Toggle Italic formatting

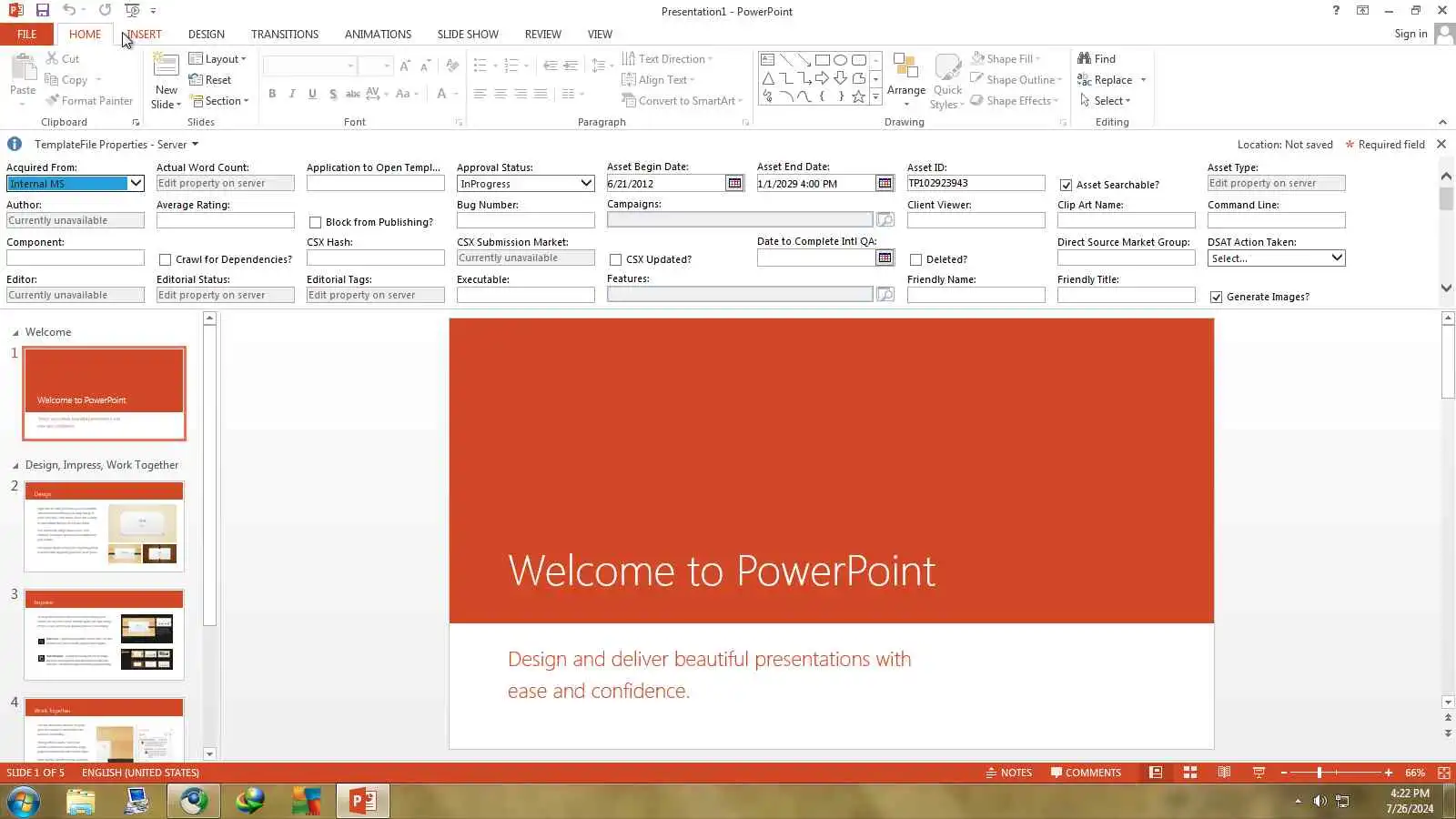(x=292, y=94)
